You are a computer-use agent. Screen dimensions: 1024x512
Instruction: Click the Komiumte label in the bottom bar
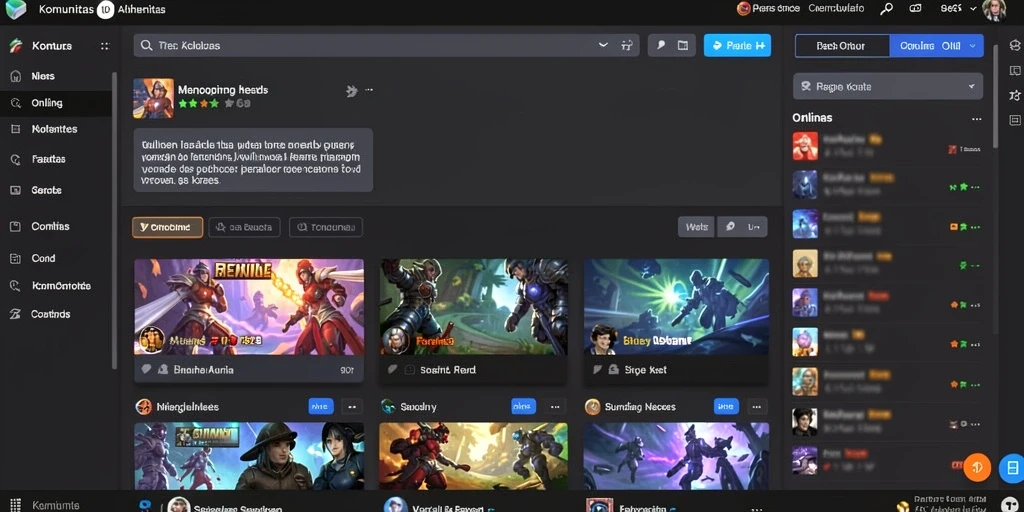point(56,505)
